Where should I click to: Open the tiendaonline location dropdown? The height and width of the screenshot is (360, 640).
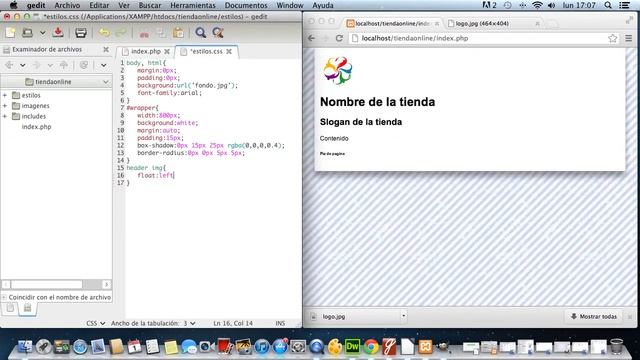click(x=57, y=82)
